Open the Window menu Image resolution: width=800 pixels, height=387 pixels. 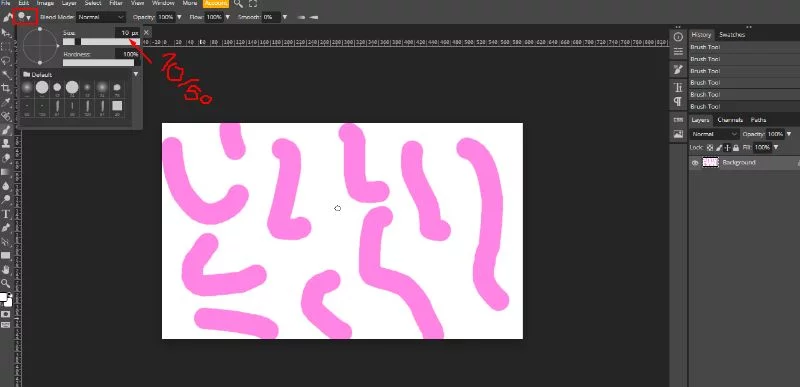click(x=163, y=3)
